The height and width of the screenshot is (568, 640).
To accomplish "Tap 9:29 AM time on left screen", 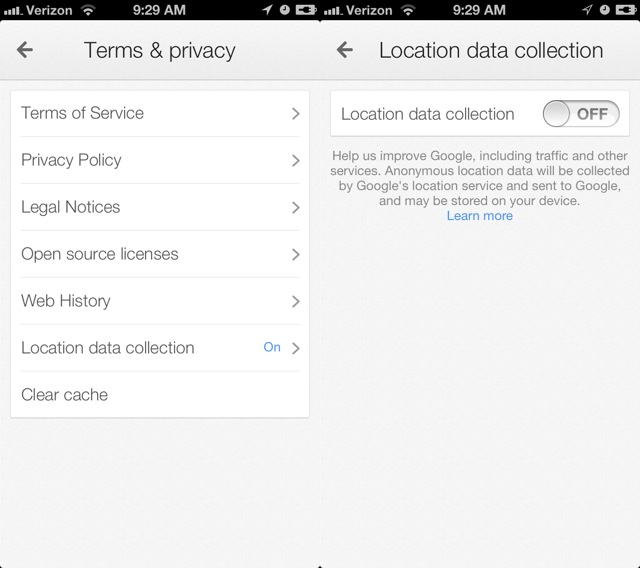I will pos(159,10).
